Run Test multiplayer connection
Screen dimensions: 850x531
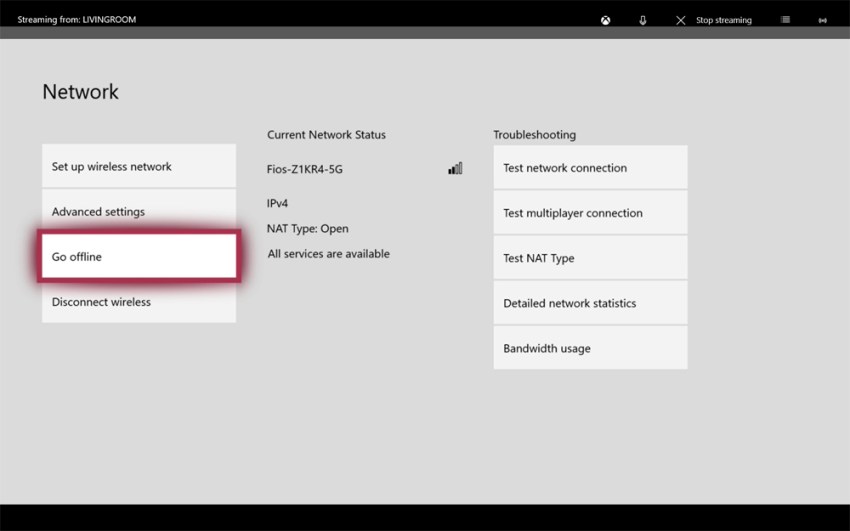pyautogui.click(x=590, y=212)
